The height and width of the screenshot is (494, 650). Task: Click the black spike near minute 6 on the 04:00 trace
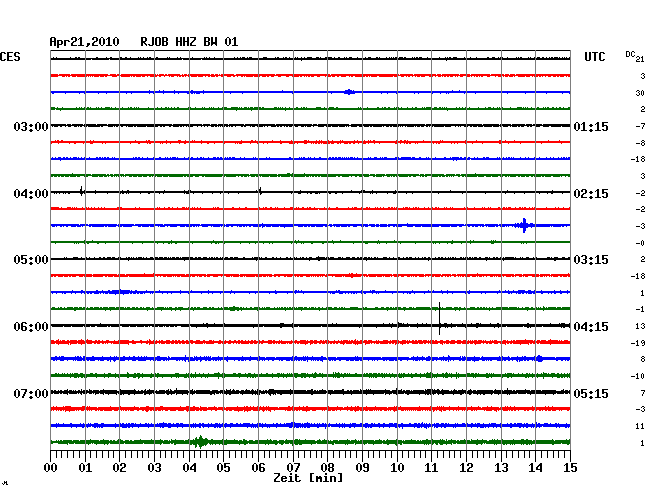click(x=260, y=191)
